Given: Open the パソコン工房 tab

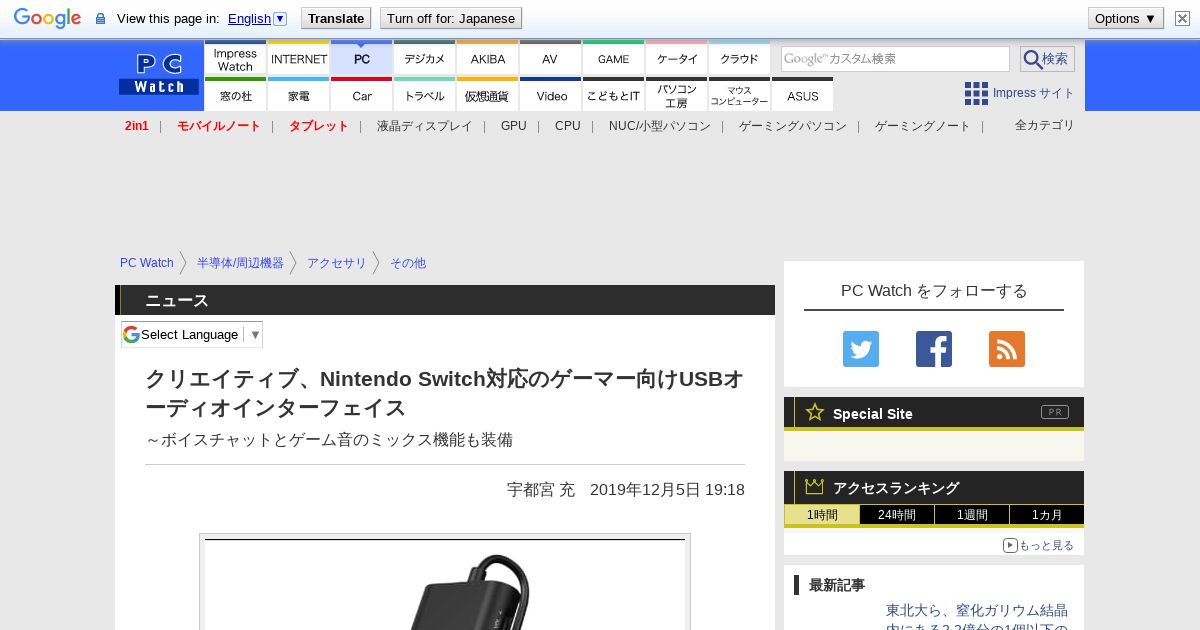Looking at the screenshot, I should pos(676,95).
